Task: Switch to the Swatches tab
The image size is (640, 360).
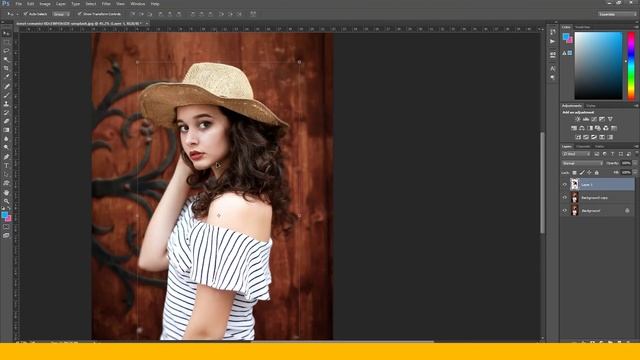Action: tap(582, 27)
